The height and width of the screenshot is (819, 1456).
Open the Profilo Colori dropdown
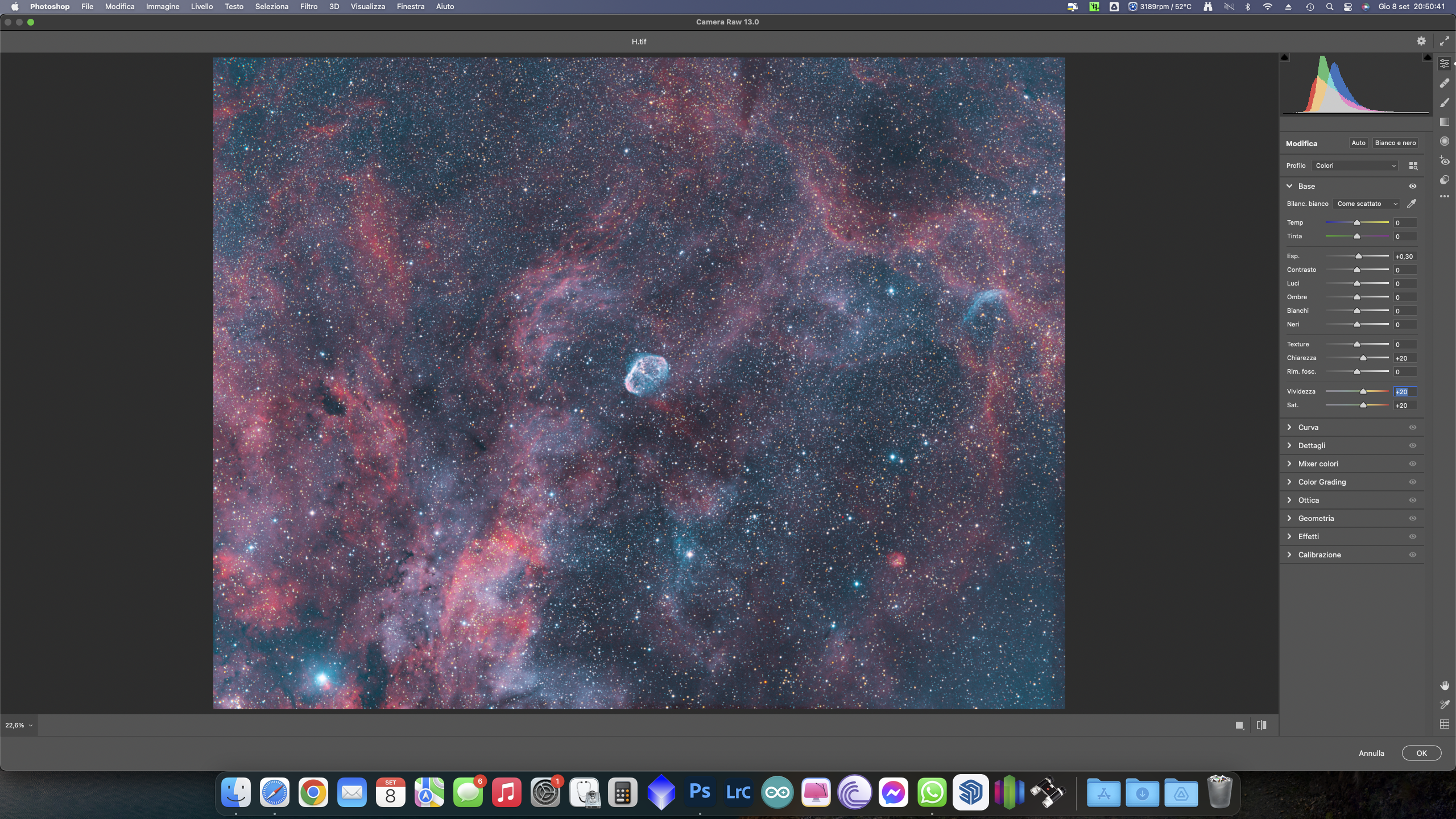1355,166
